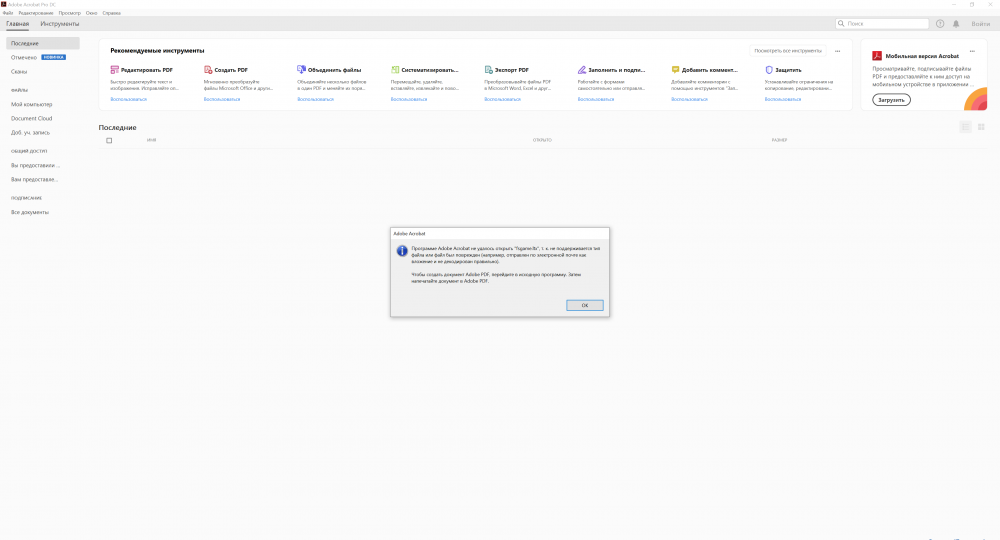Click the Защитить title text
This screenshot has height=540, width=1000.
(788, 70)
